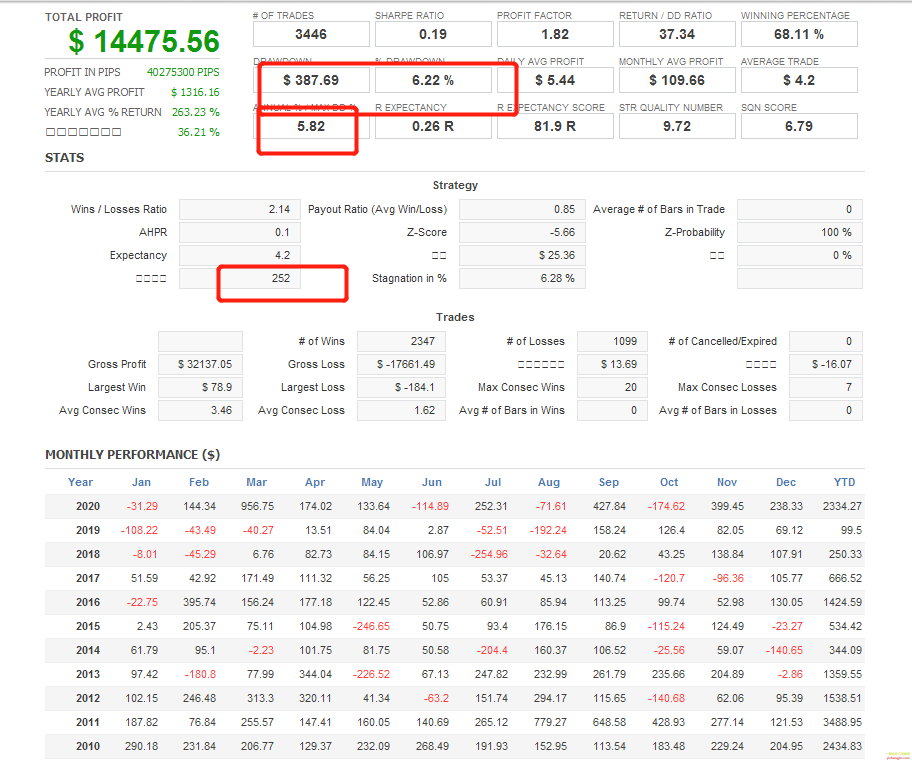912x765 pixels.
Task: Click 2012 Oct value -140.68
Action: [666, 698]
